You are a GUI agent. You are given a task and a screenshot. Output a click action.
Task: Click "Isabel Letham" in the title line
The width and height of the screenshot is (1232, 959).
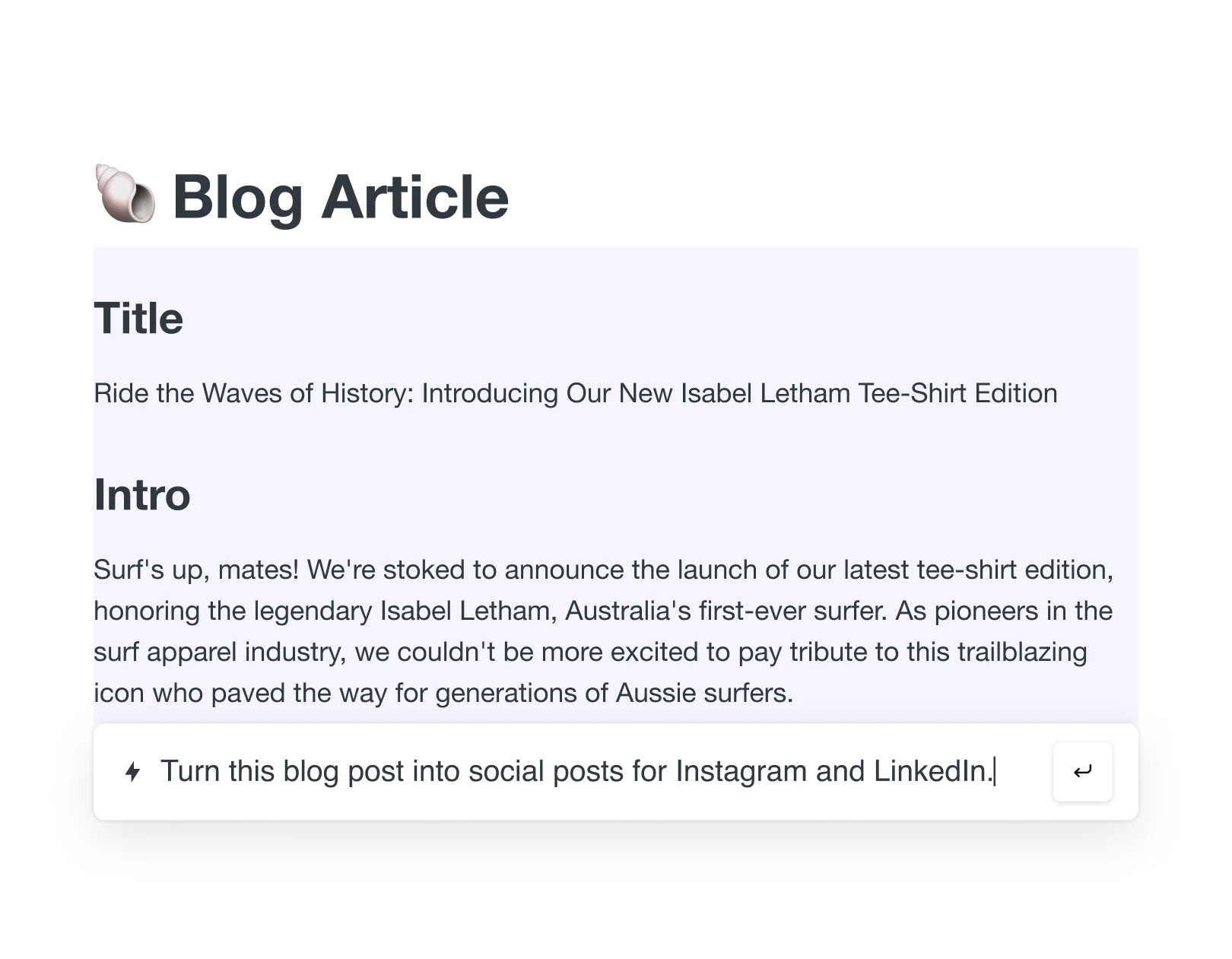point(765,393)
